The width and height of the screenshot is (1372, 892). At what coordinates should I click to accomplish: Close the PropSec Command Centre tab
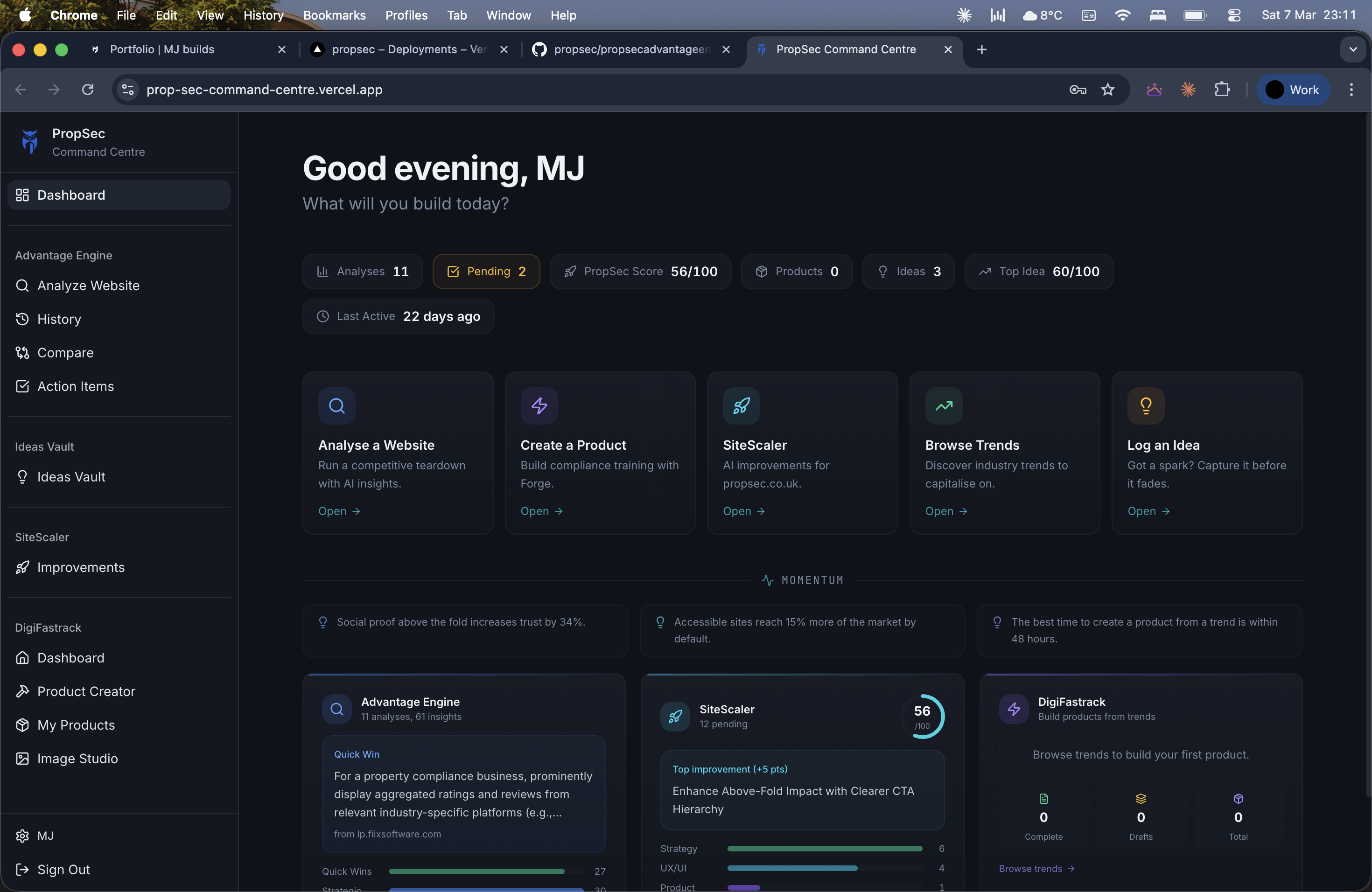[948, 49]
